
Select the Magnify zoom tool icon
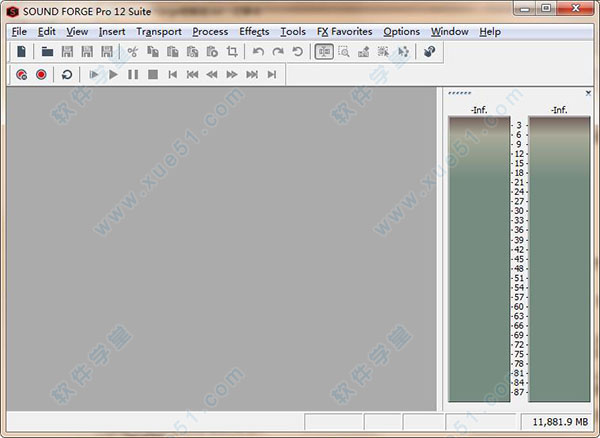[x=344, y=52]
